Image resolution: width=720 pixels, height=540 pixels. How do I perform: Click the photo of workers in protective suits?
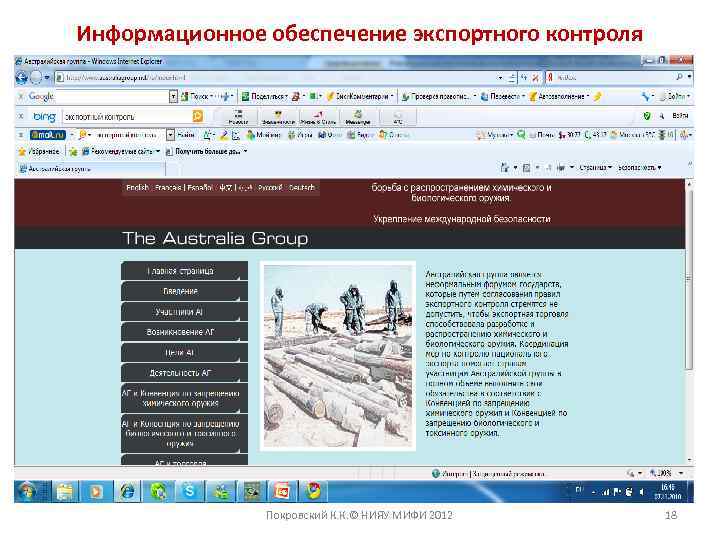tap(338, 356)
